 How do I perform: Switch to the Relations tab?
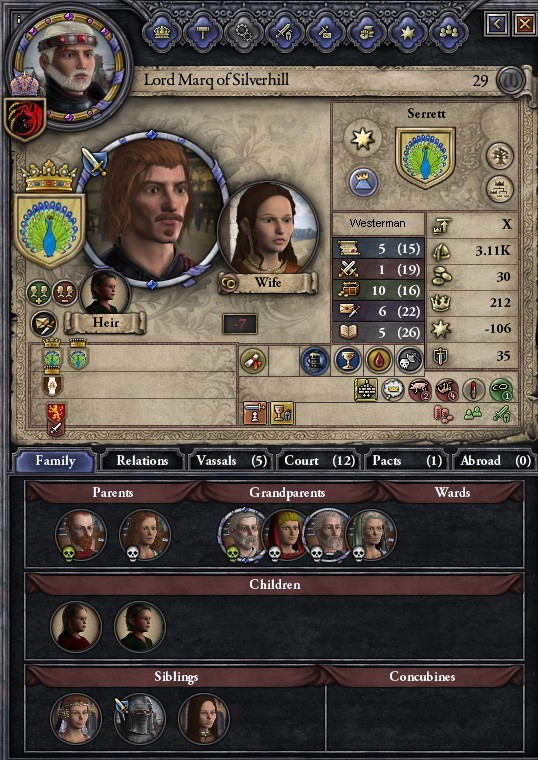[142, 460]
